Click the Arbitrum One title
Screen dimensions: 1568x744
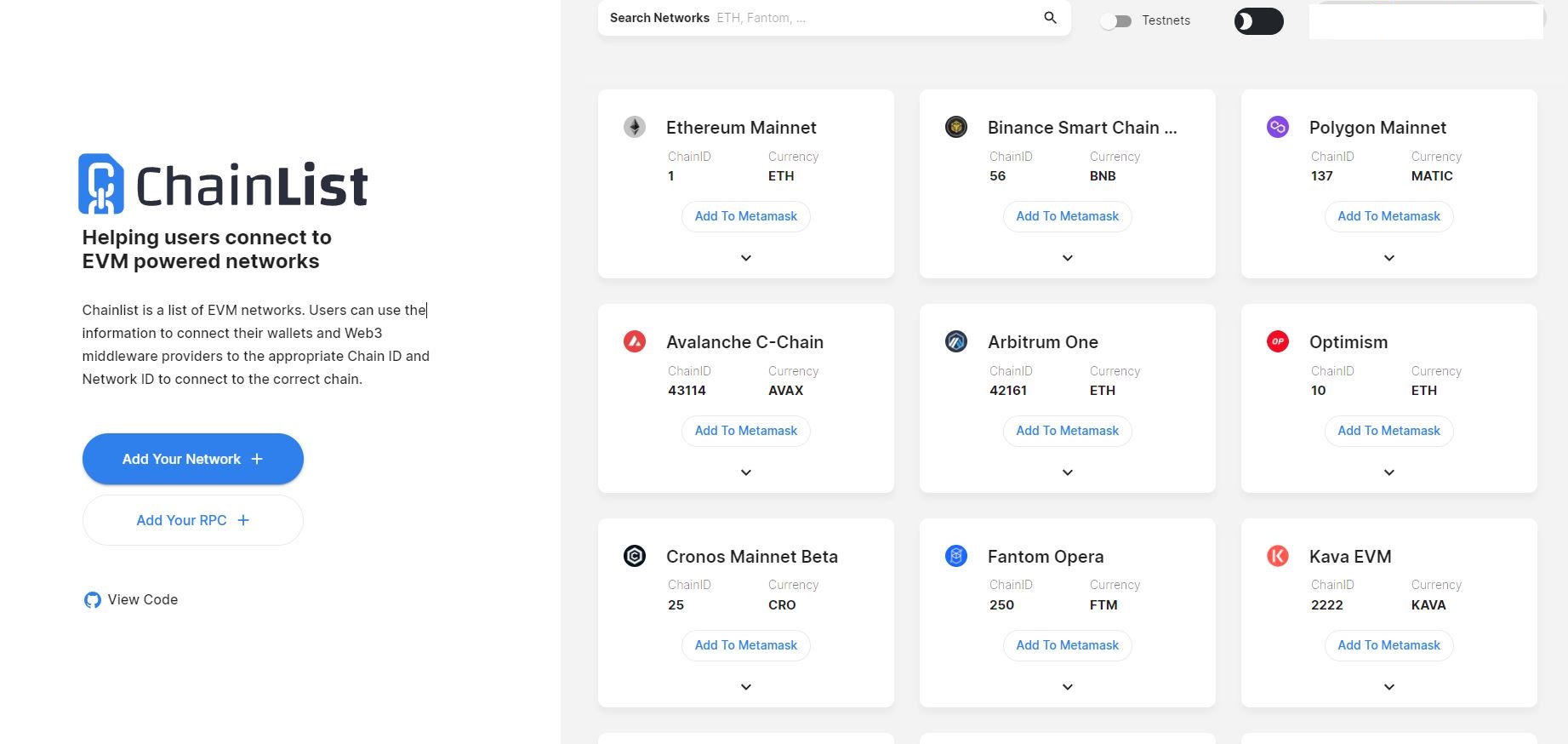pyautogui.click(x=1043, y=342)
